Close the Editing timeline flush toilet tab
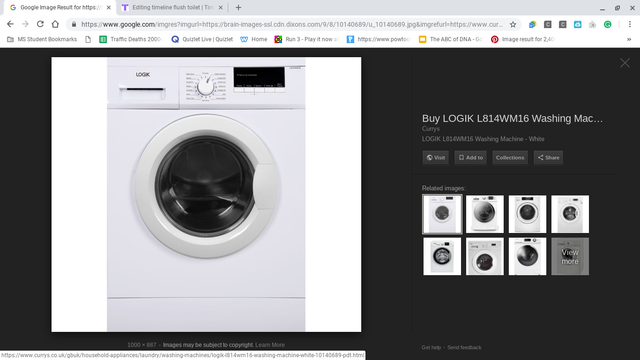The height and width of the screenshot is (360, 640). tap(220, 7)
